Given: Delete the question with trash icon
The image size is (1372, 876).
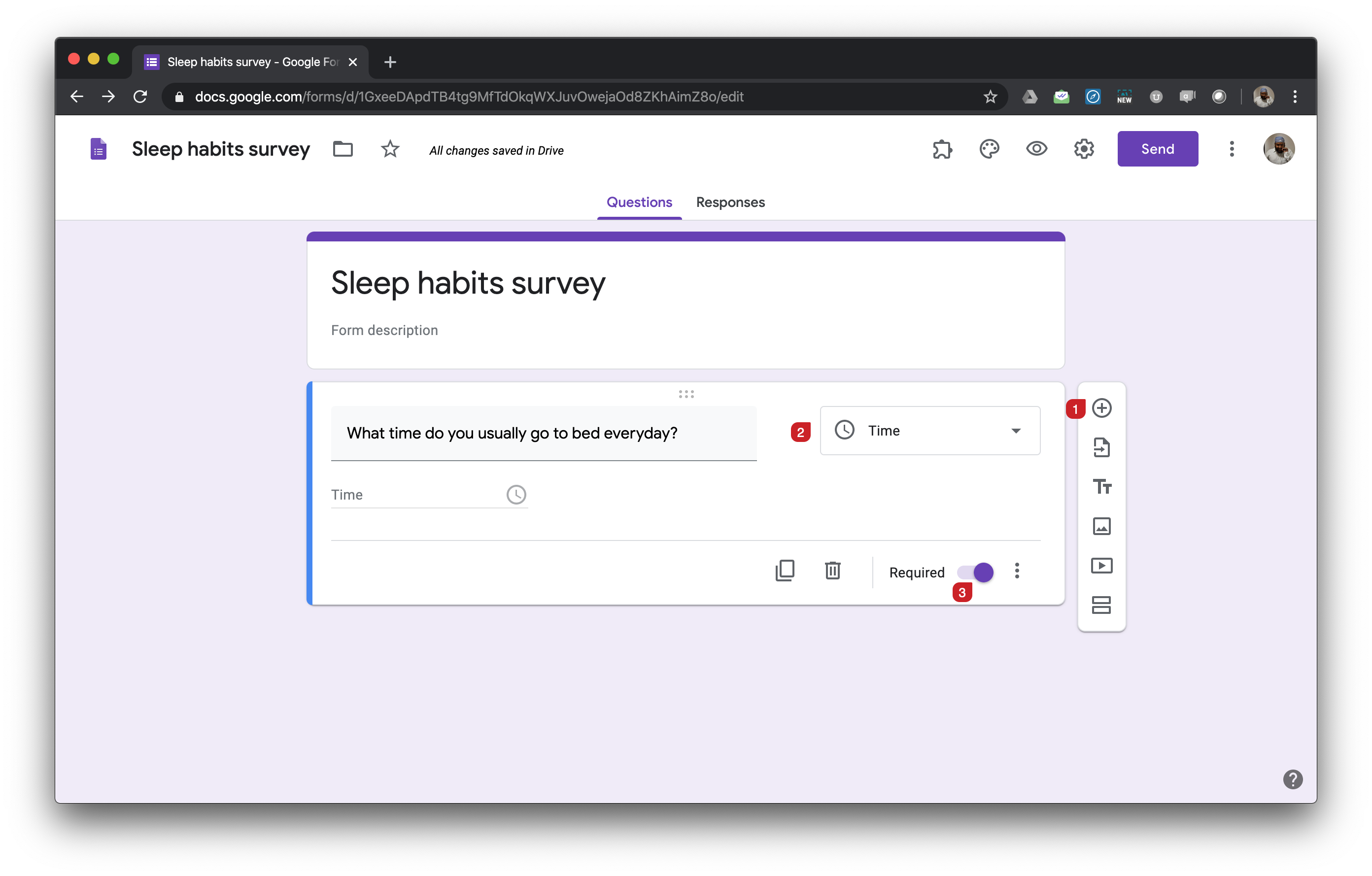Looking at the screenshot, I should 832,571.
